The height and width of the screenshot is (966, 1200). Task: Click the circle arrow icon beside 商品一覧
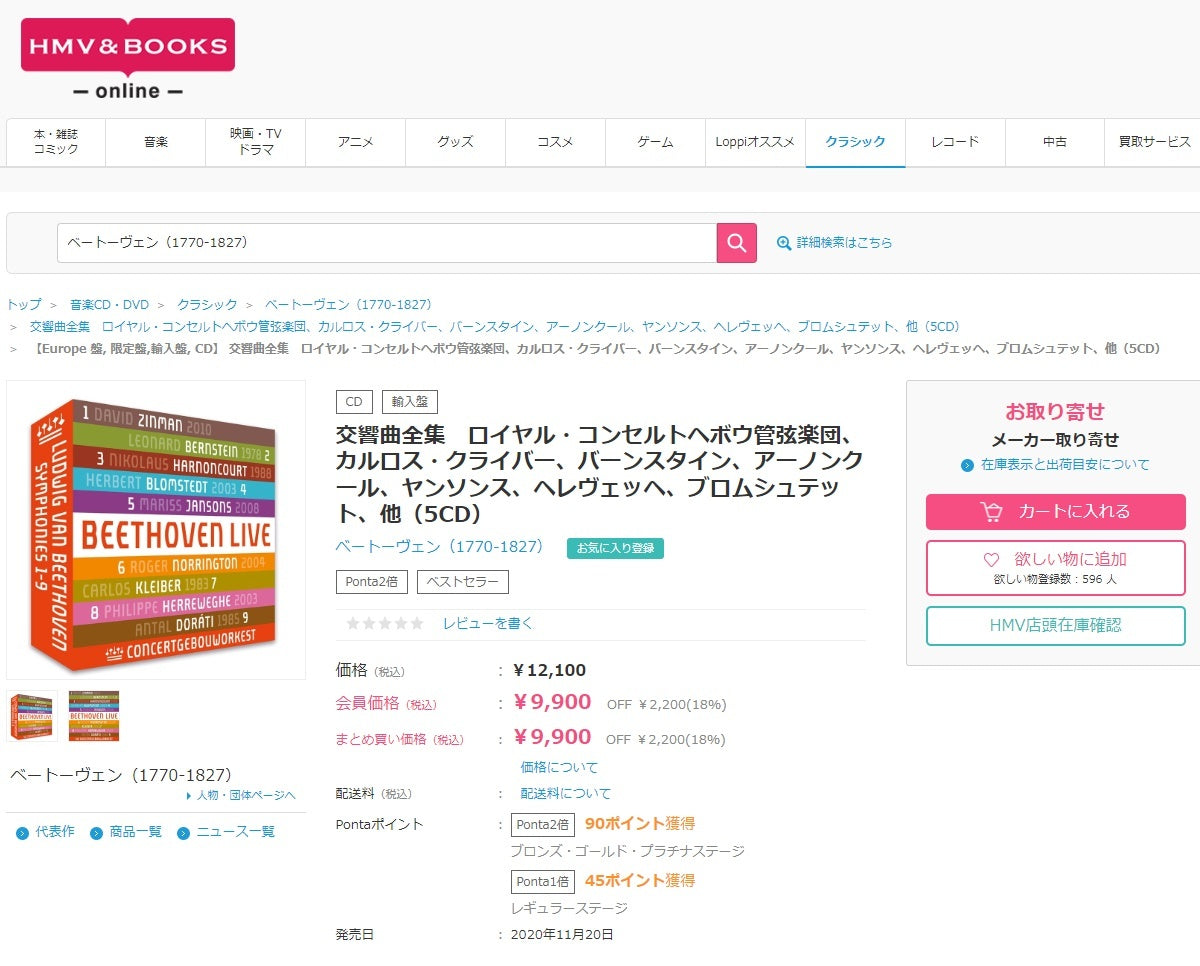[96, 833]
